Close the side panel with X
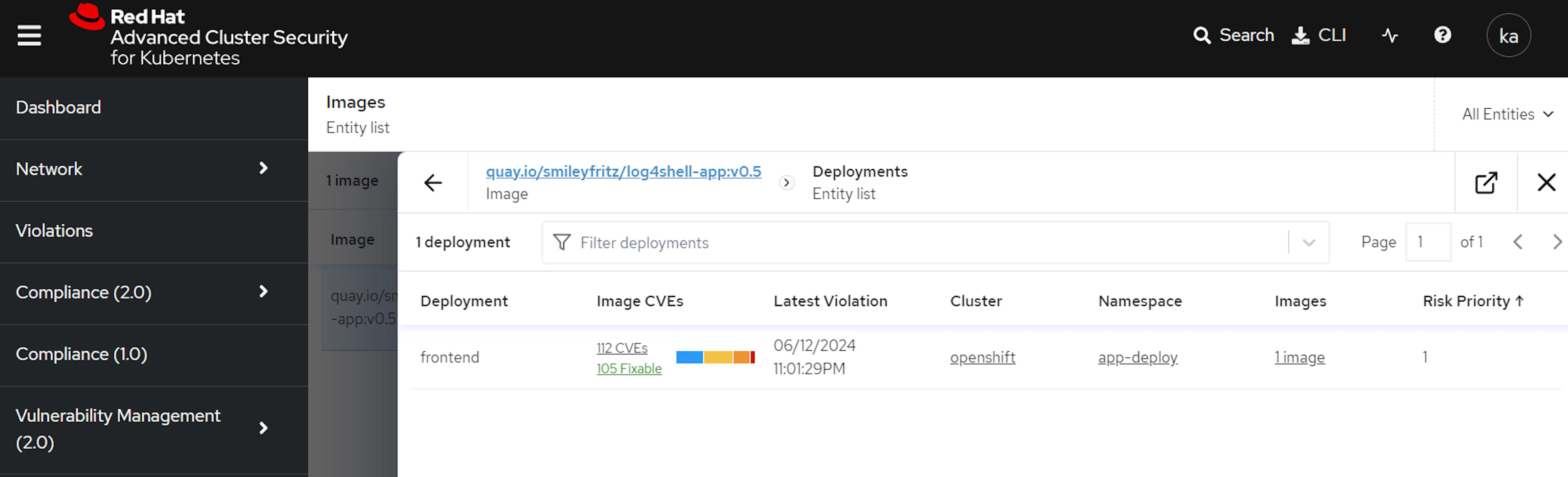 (1546, 183)
